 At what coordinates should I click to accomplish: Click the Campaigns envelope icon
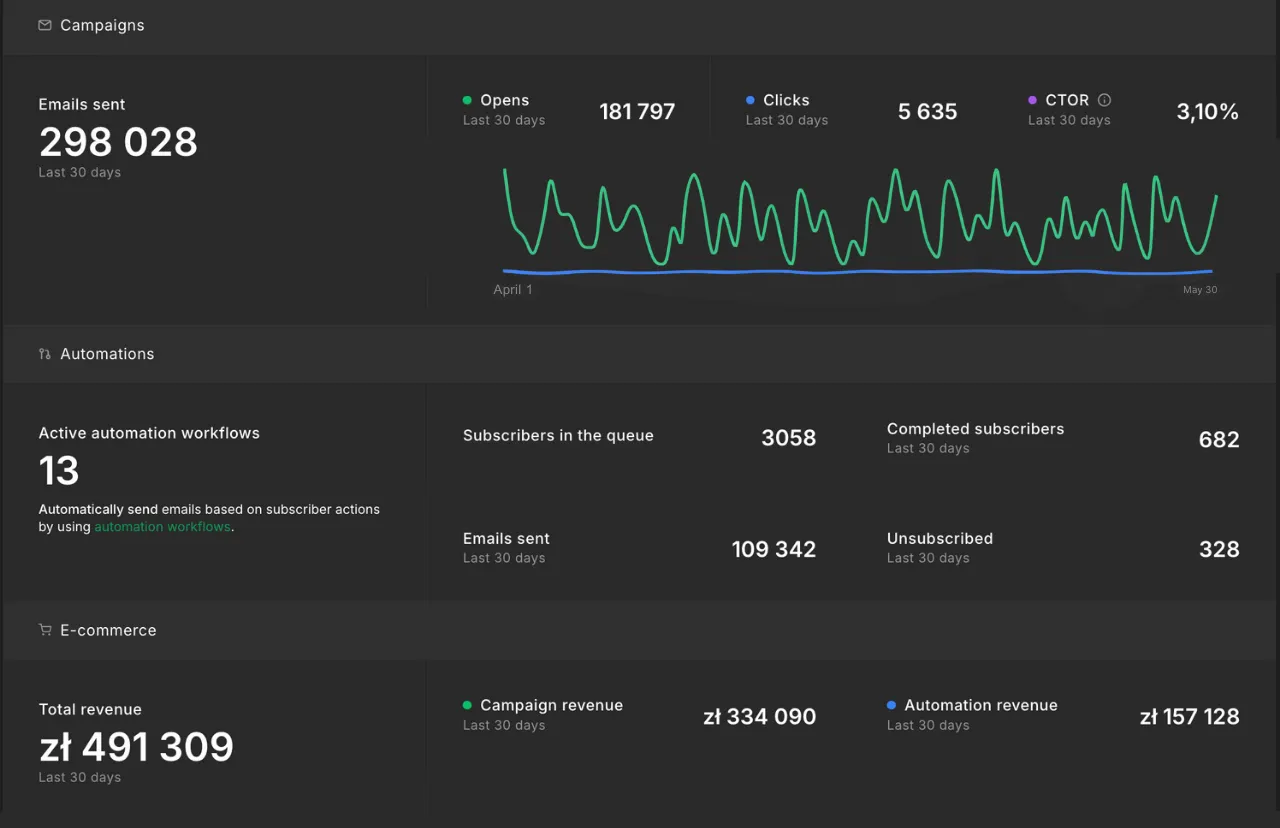pyautogui.click(x=45, y=25)
